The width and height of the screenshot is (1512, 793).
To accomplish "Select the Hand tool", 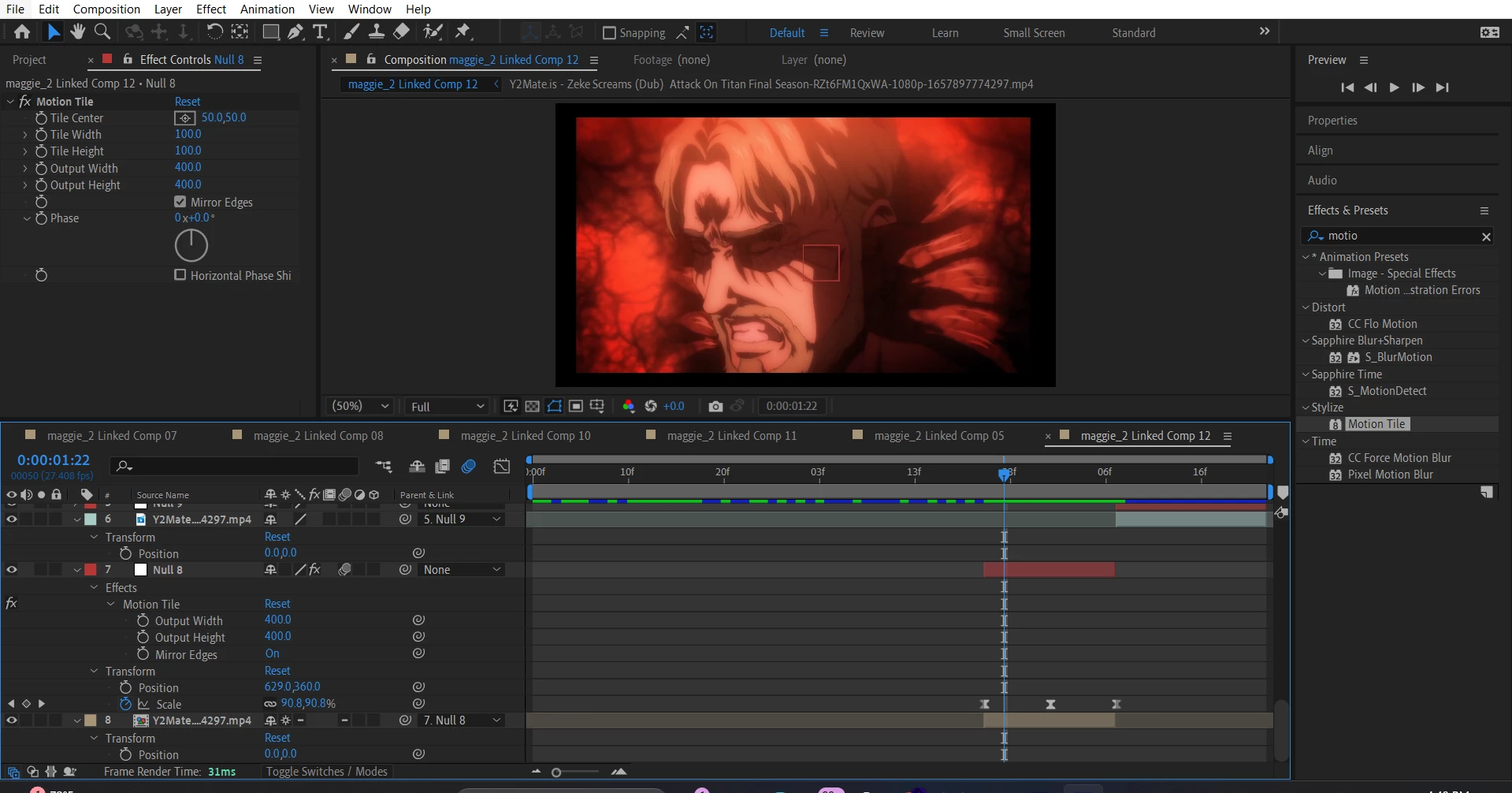I will [x=77, y=32].
